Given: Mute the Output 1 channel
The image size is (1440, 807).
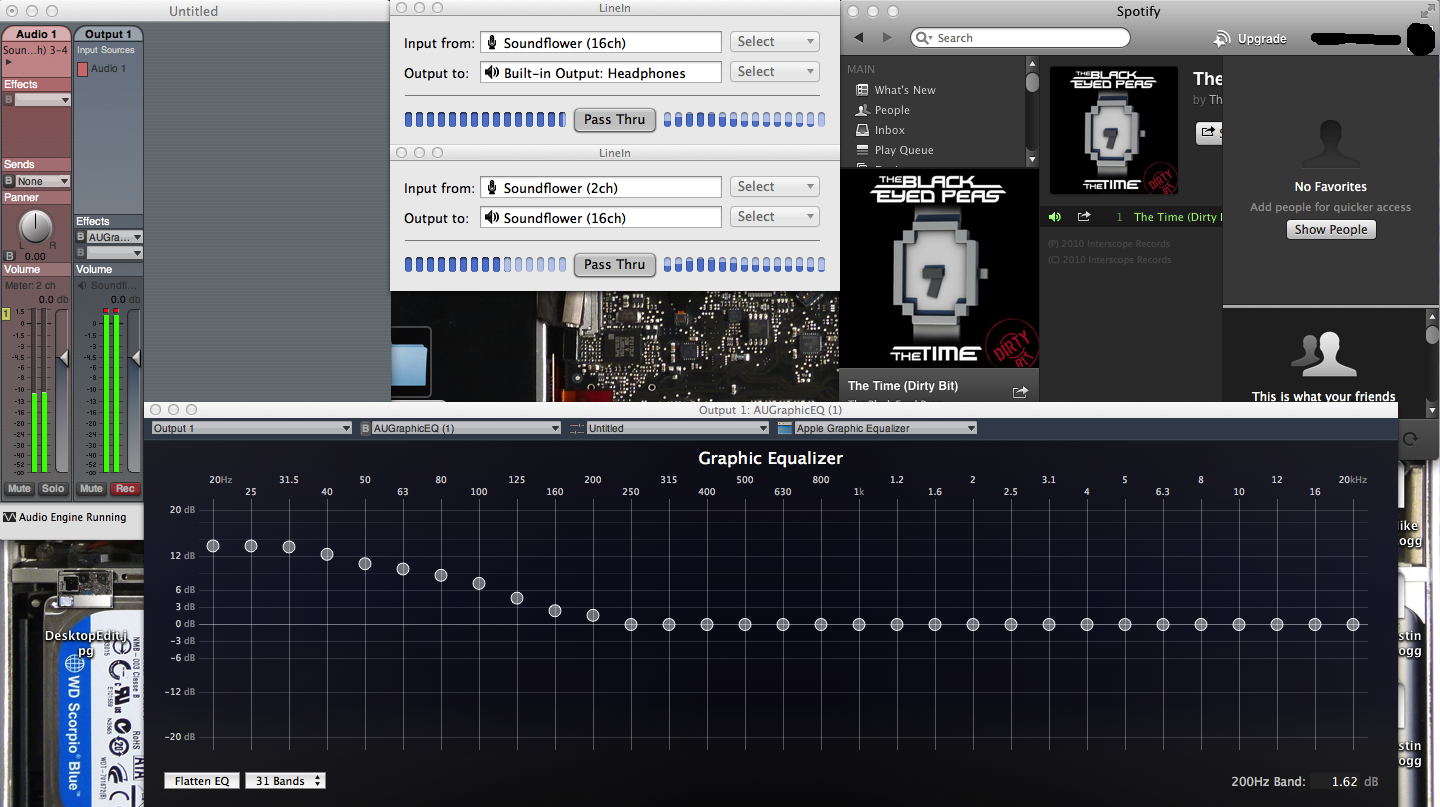Looking at the screenshot, I should [92, 489].
